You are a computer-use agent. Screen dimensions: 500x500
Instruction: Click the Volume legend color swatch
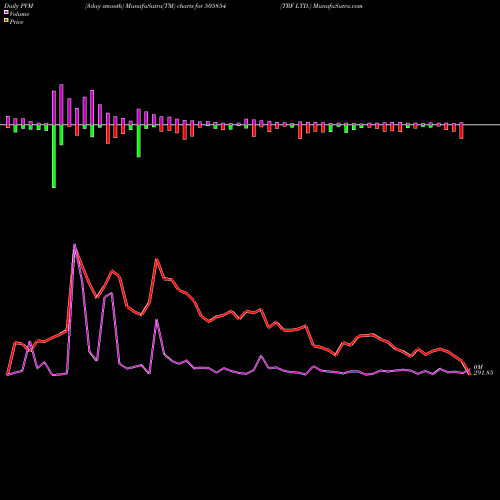6,12
